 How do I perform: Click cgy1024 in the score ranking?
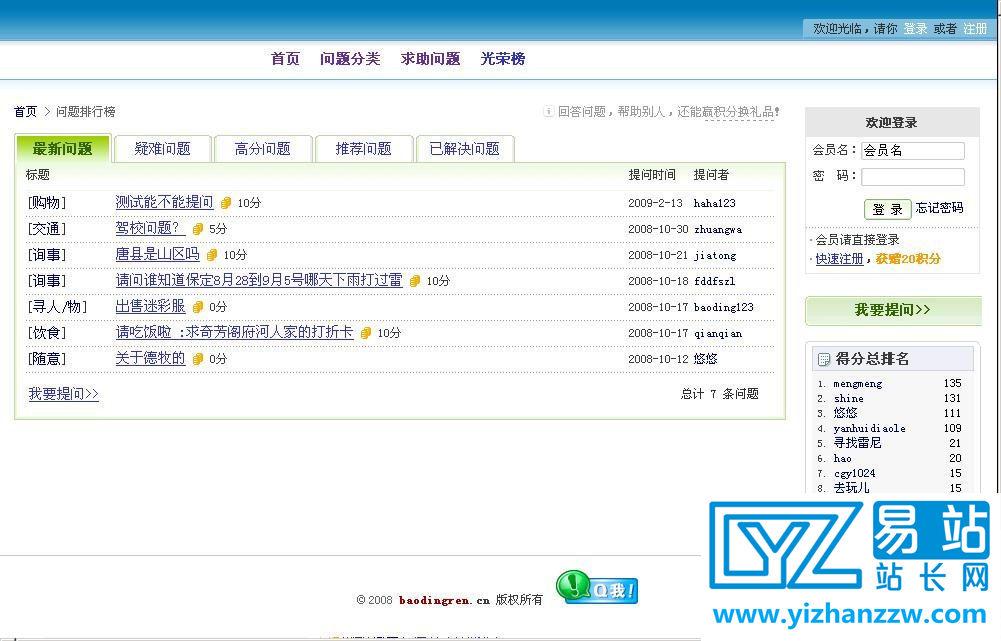click(854, 474)
